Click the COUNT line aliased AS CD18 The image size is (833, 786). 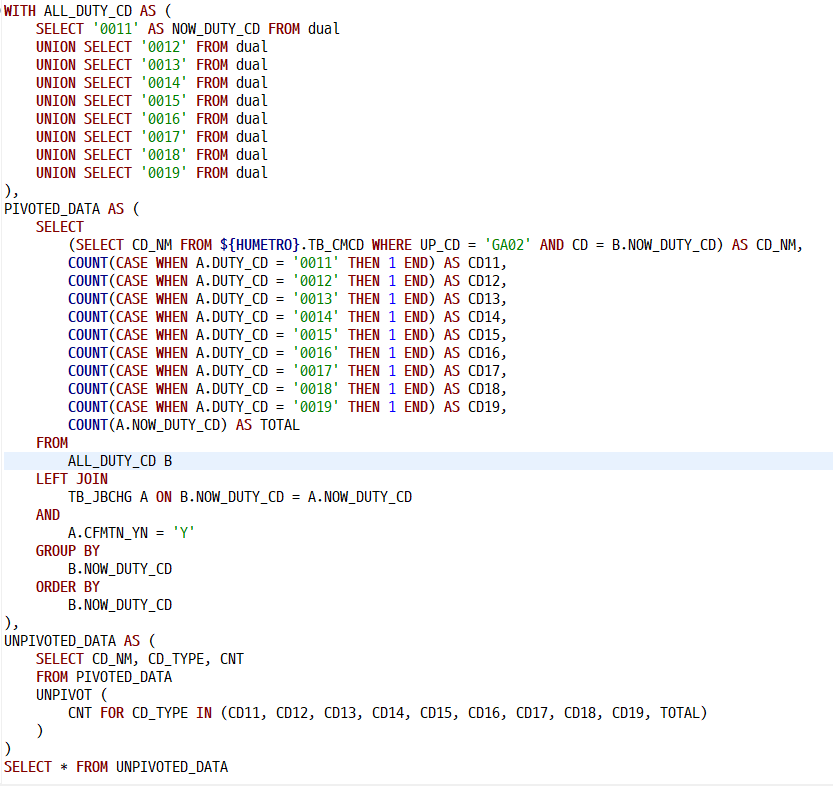pos(287,389)
